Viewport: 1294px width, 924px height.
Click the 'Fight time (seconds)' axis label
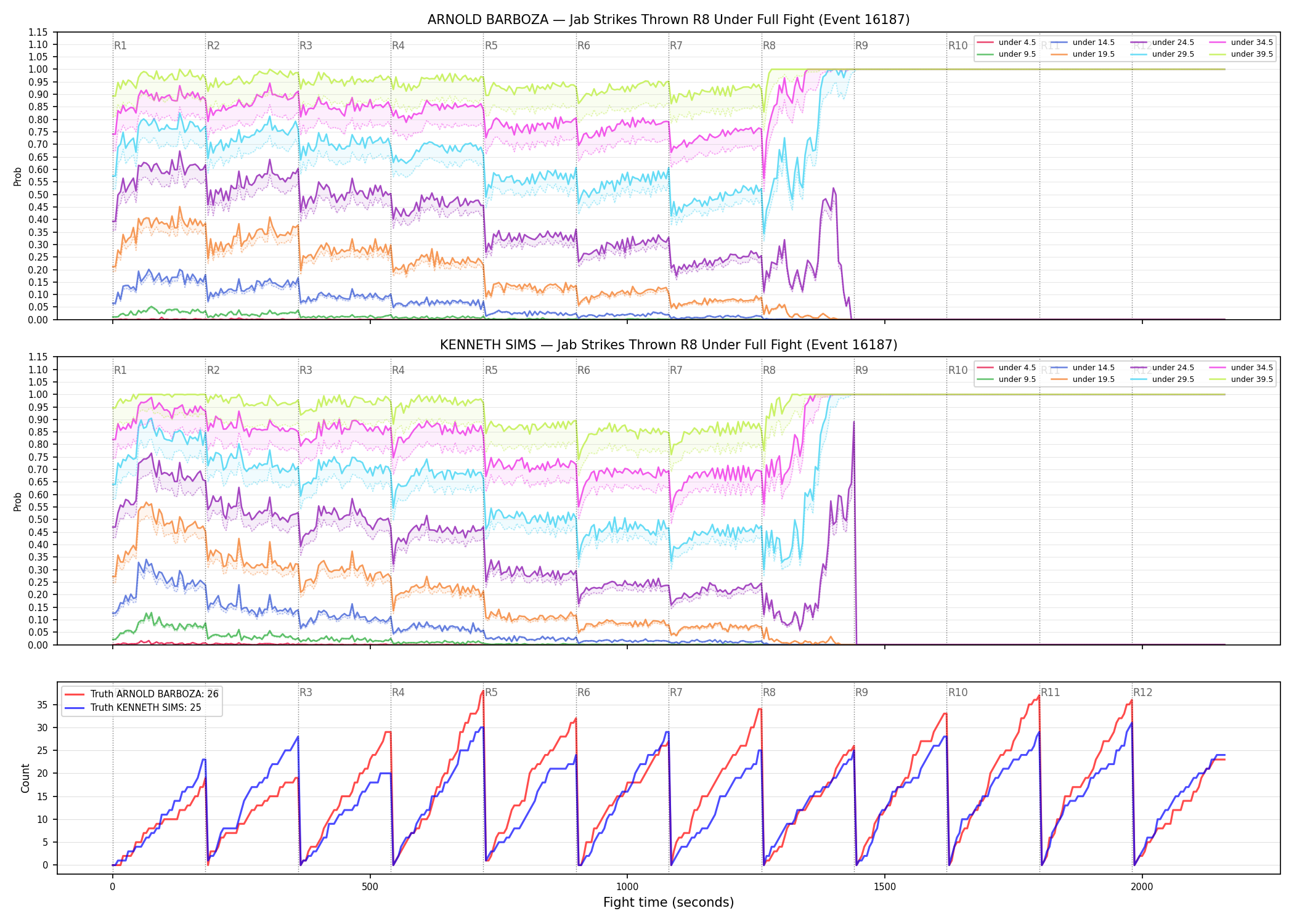tap(669, 902)
